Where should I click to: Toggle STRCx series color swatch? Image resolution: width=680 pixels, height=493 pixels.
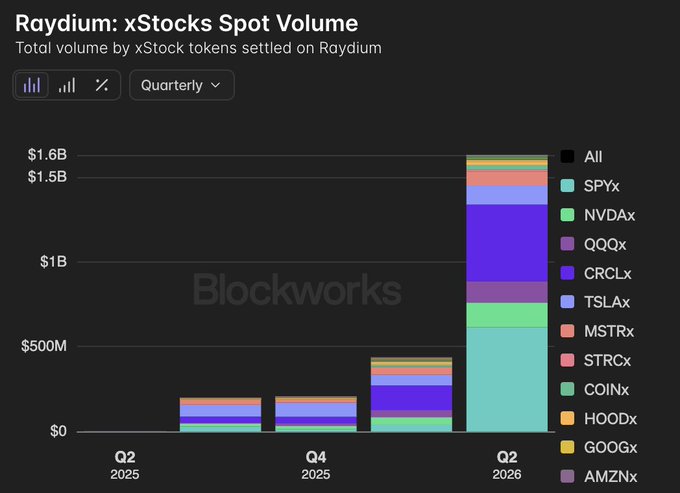[x=567, y=360]
